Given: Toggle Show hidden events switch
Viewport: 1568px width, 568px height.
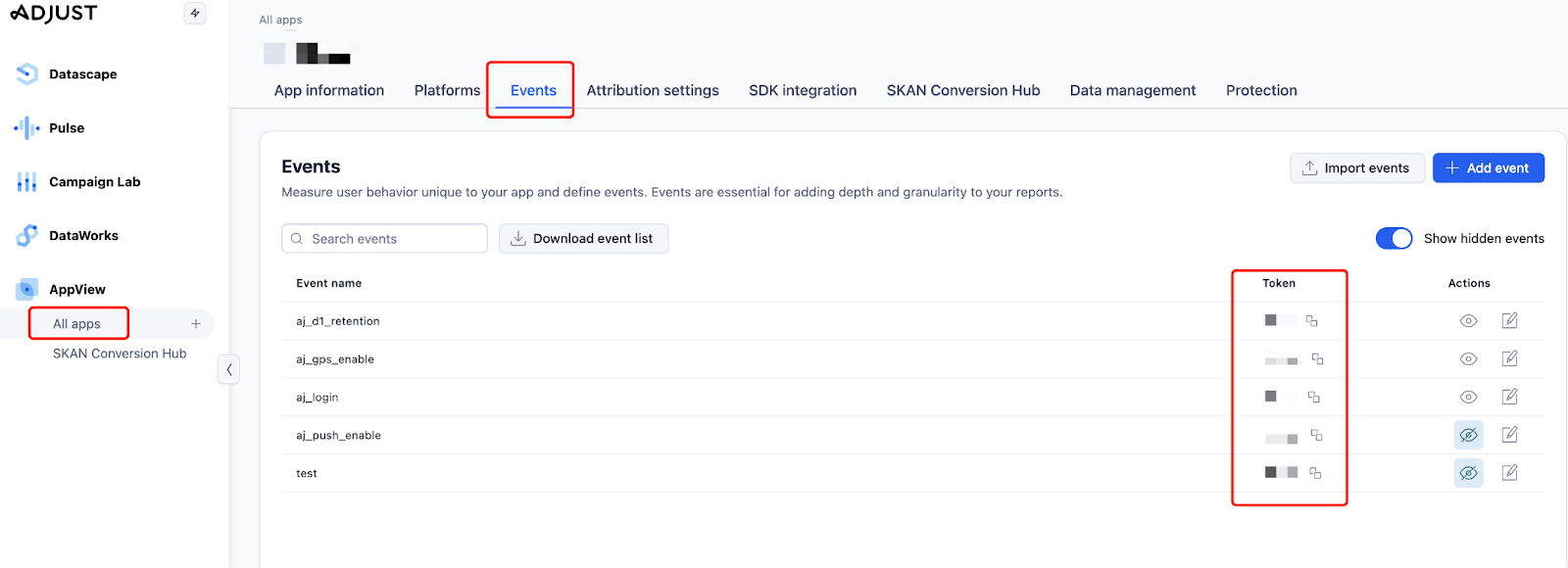Looking at the screenshot, I should pyautogui.click(x=1395, y=238).
